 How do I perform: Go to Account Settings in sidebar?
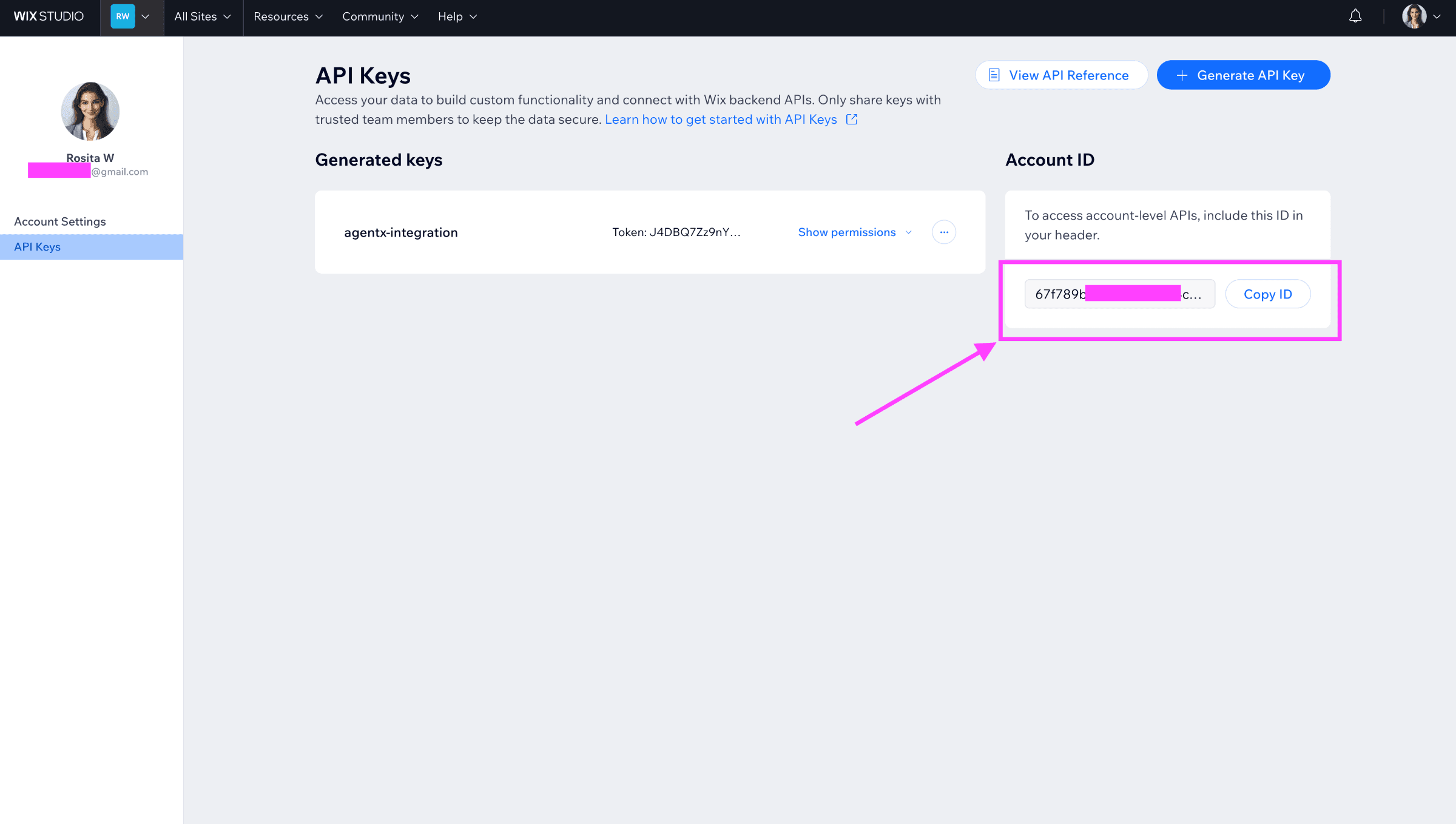click(60, 221)
